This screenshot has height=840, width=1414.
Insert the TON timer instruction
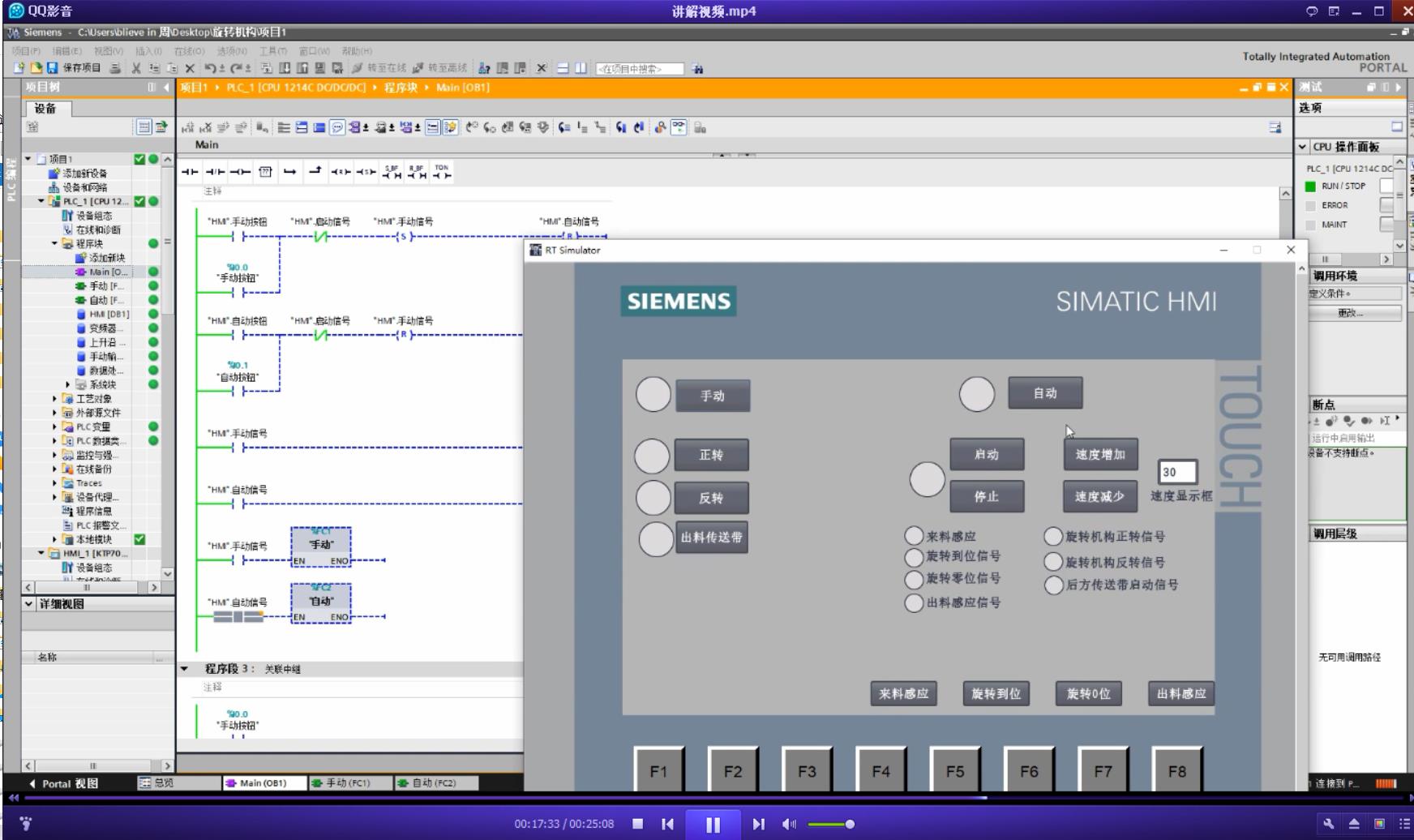coord(442,172)
